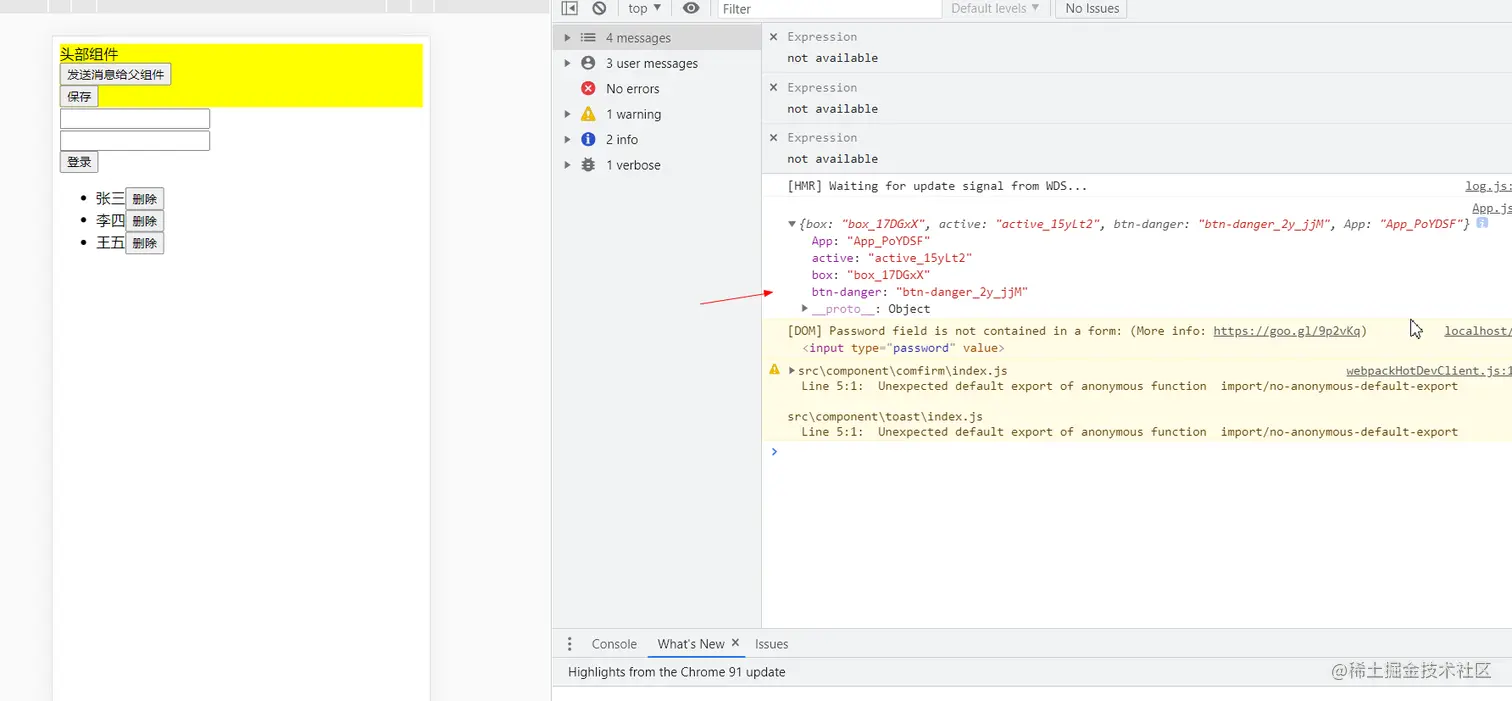This screenshot has height=701, width=1512.
Task: Expand the src\component\comfirm\index.js warning
Action: pos(793,370)
